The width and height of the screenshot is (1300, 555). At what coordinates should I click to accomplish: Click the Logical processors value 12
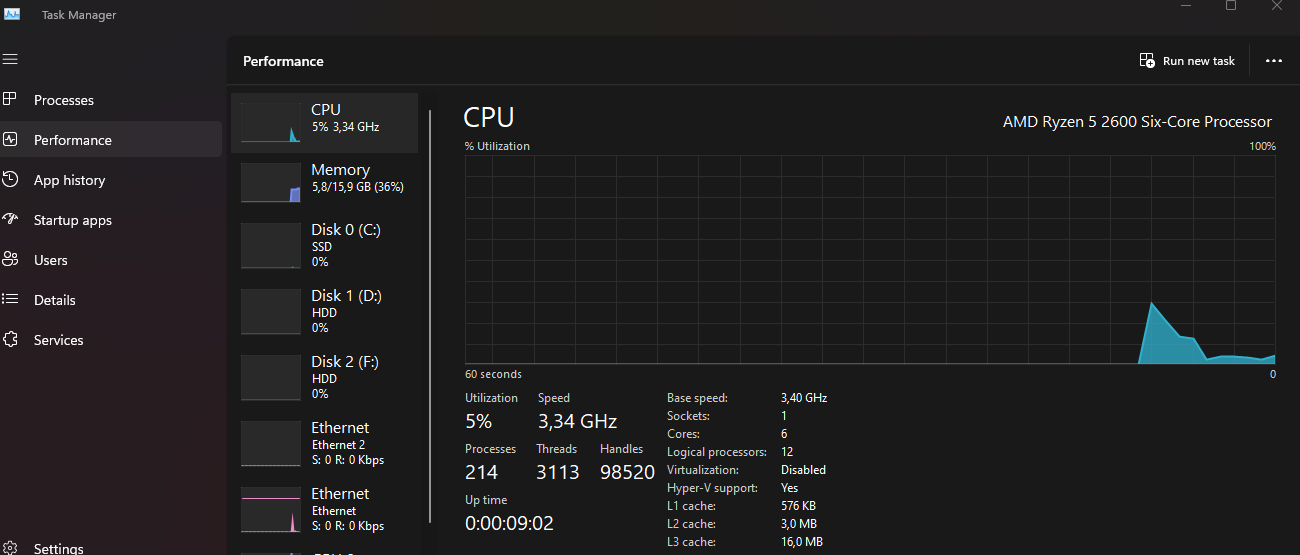click(x=787, y=452)
